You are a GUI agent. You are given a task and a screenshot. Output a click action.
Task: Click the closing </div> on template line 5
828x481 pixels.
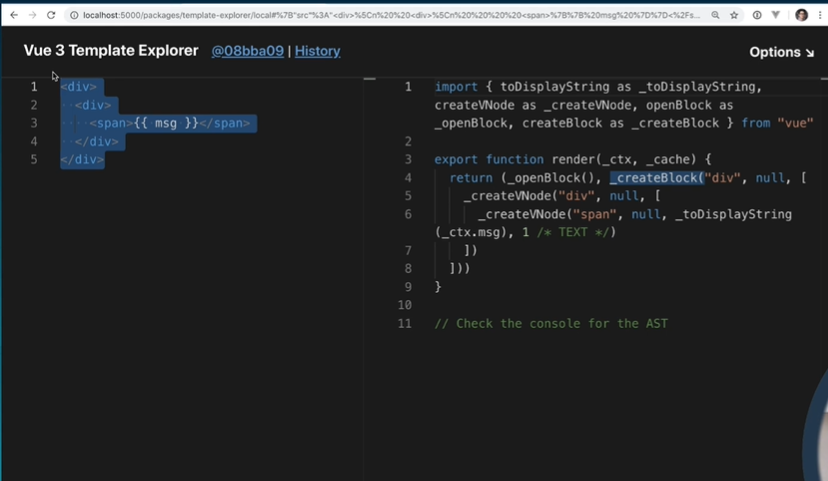(x=82, y=159)
